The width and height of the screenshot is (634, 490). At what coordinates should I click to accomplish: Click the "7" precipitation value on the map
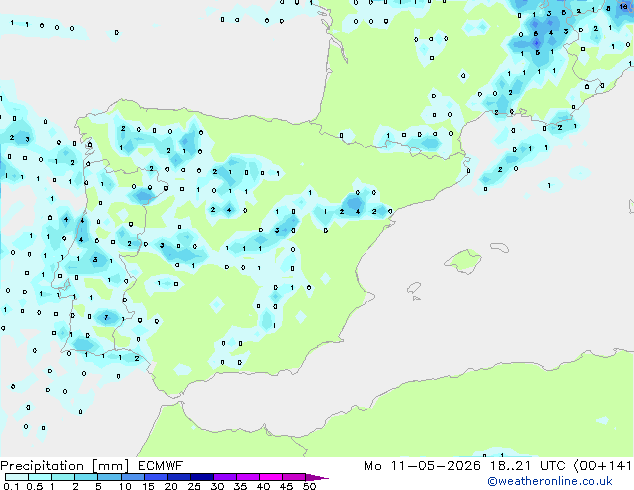click(106, 317)
